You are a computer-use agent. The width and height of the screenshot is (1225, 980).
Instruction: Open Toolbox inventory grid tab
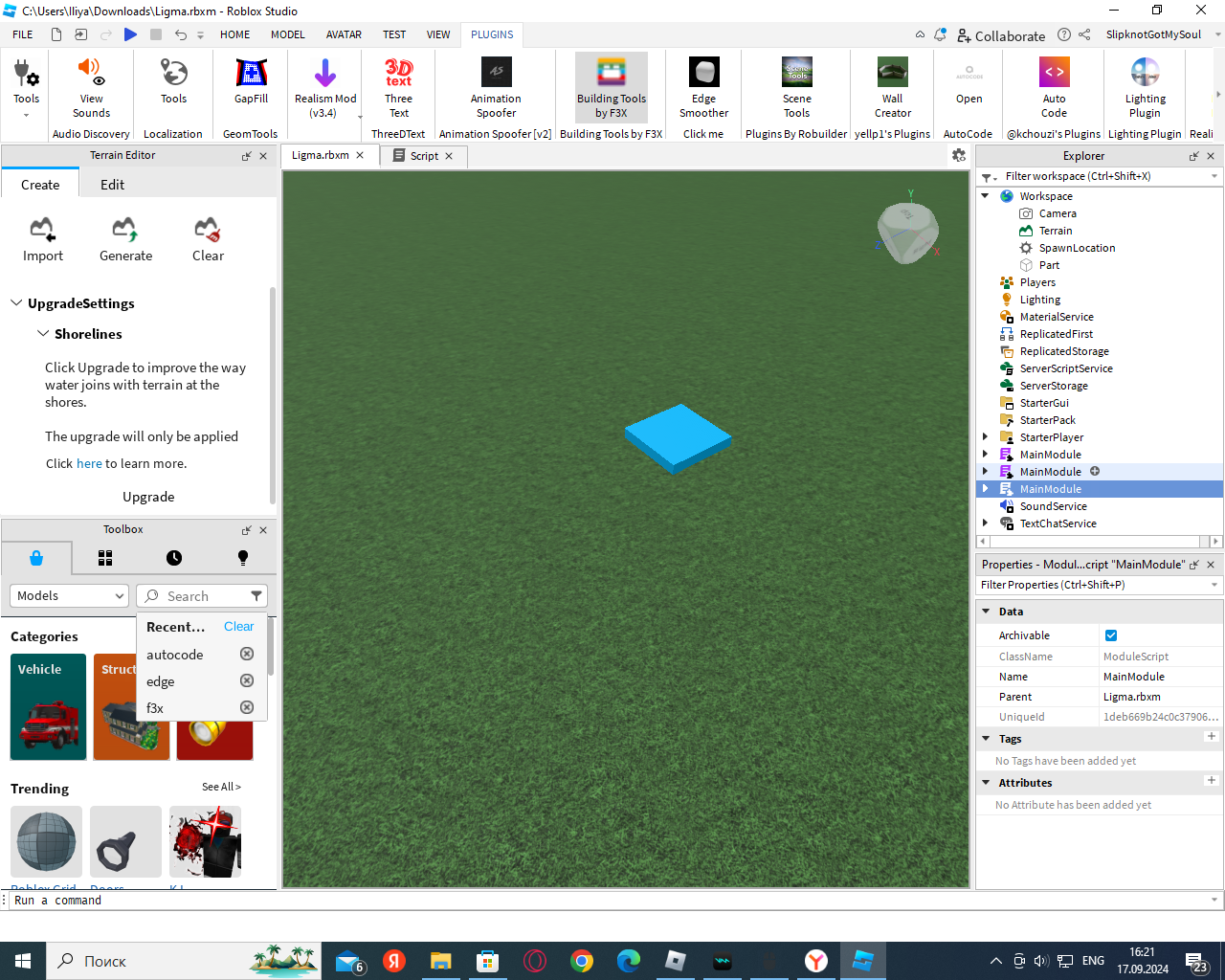(x=105, y=558)
